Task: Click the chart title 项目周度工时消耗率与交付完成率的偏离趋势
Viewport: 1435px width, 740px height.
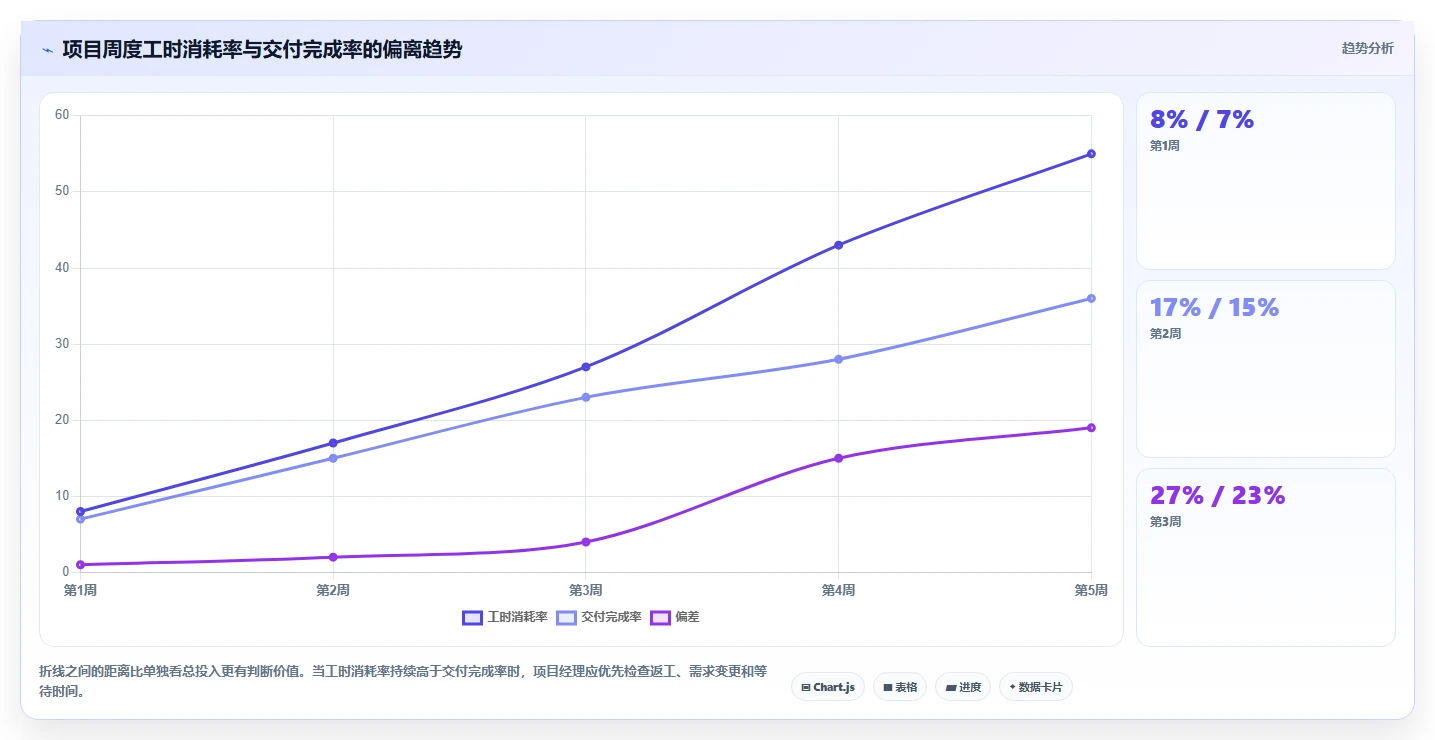Action: pos(262,49)
